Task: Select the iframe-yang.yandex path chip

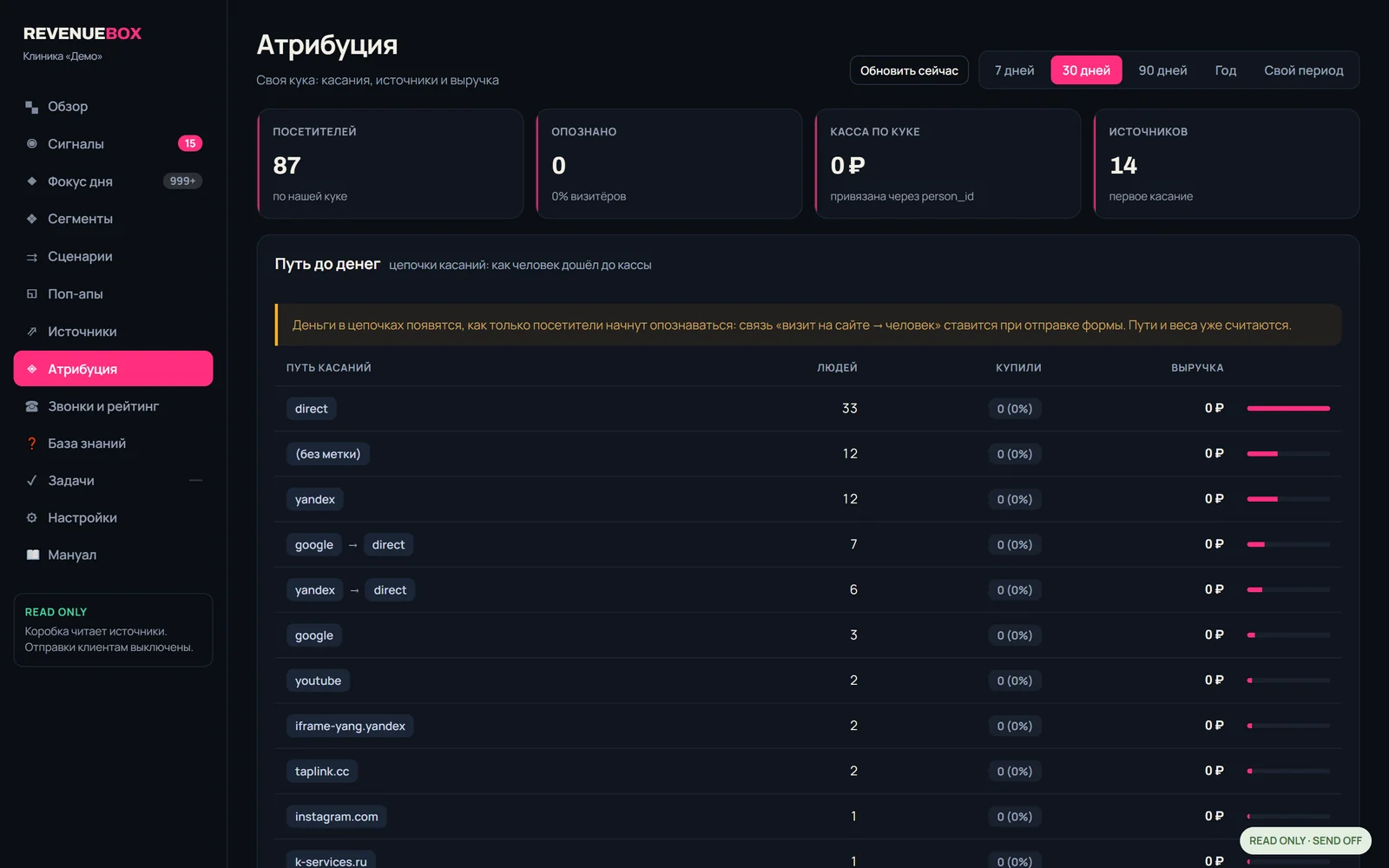Action: click(x=350, y=726)
